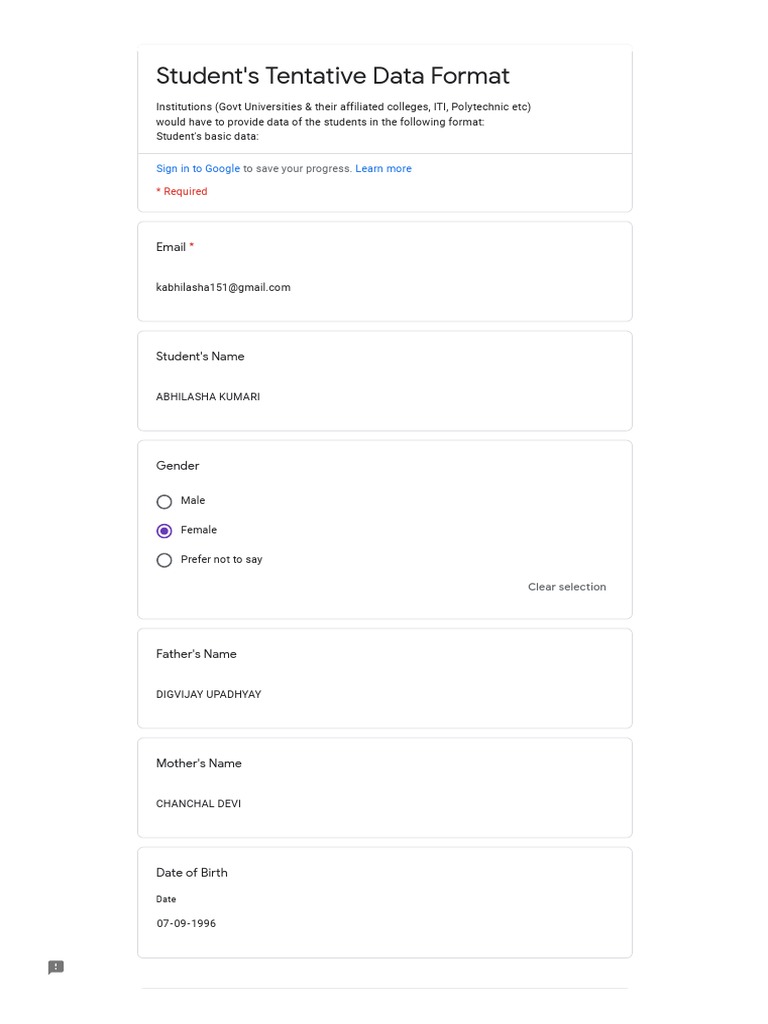Open the Learn more link
768x1024 pixels.
tap(383, 168)
